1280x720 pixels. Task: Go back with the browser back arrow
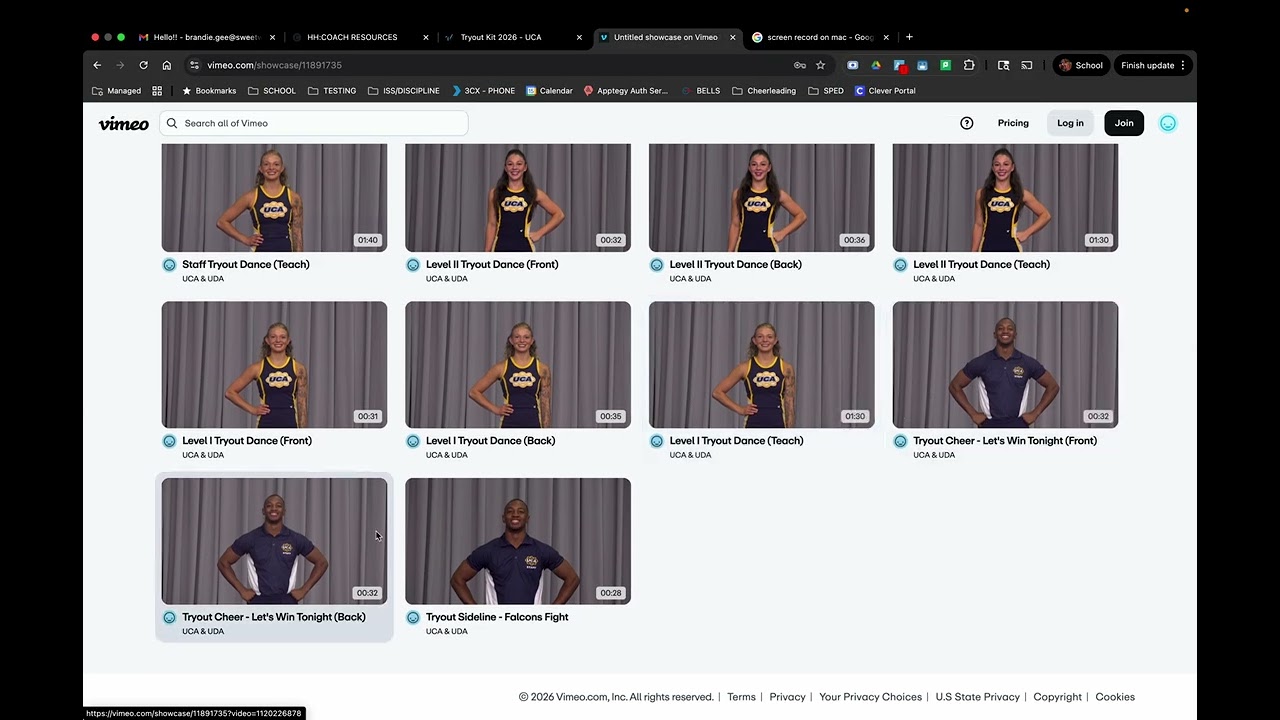(97, 65)
